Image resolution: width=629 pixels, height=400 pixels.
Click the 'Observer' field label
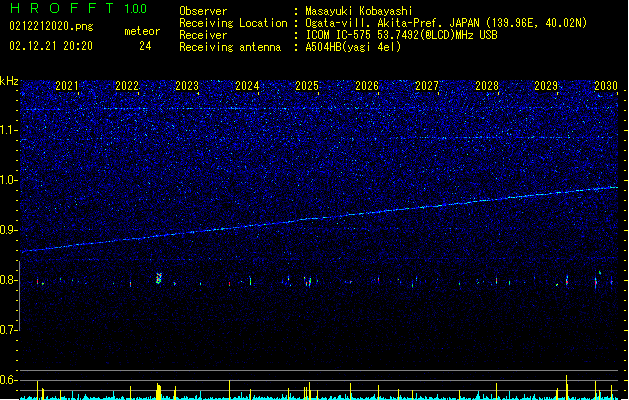tap(203, 11)
